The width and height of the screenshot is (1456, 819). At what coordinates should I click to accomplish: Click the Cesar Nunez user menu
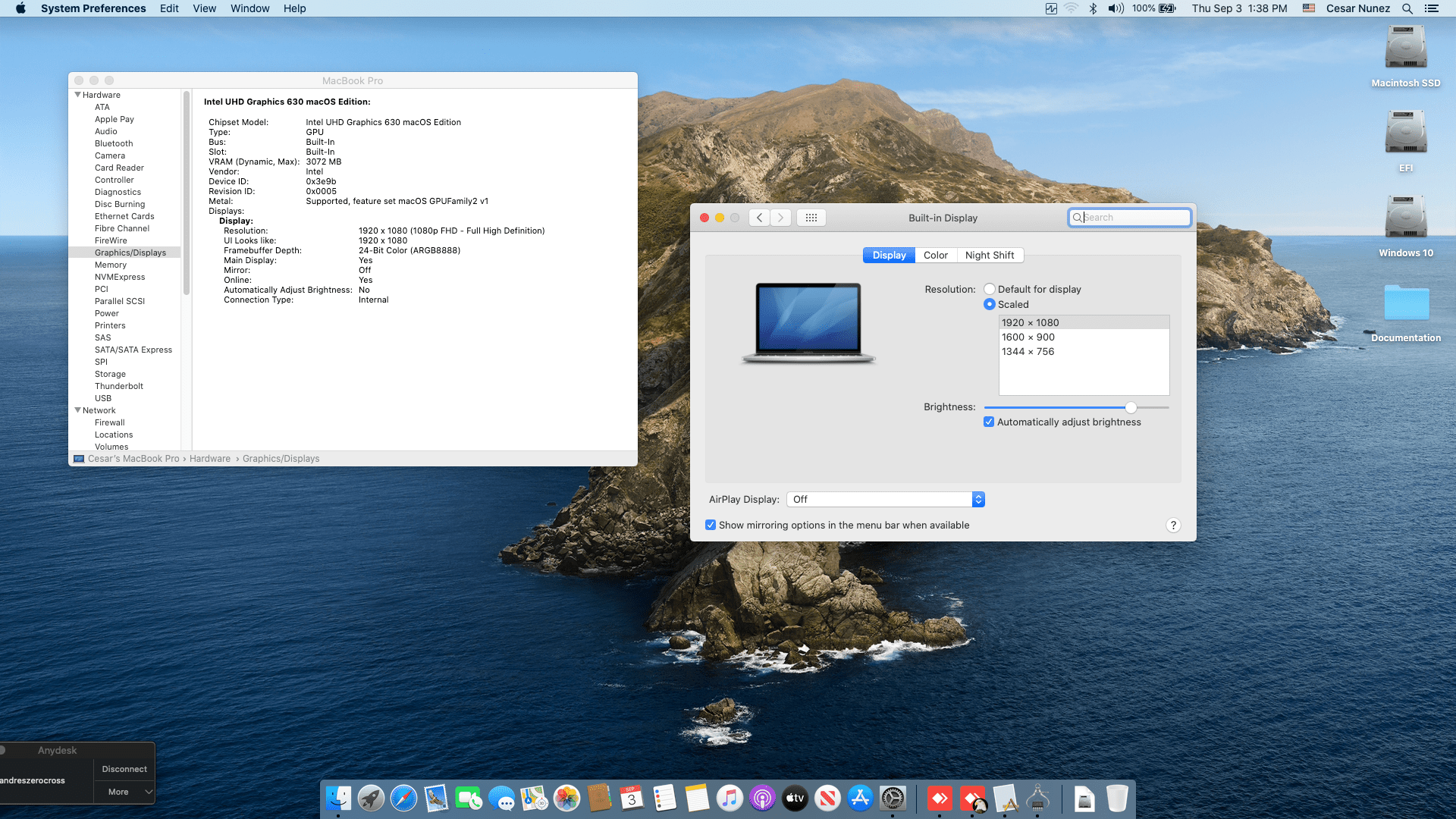[1358, 8]
